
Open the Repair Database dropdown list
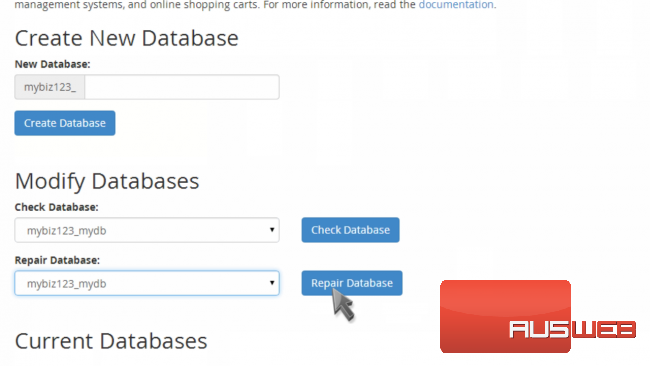pyautogui.click(x=147, y=283)
